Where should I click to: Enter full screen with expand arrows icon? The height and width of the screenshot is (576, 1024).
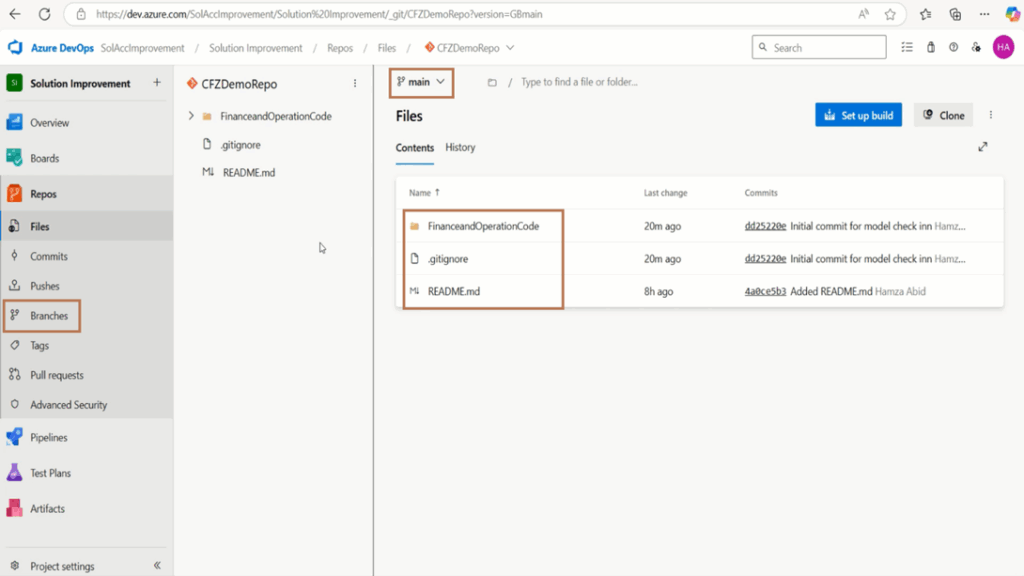point(982,147)
